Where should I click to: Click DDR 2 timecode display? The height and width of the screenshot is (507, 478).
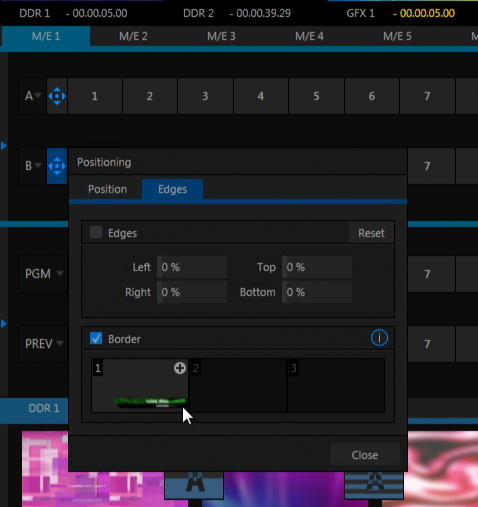(x=260, y=13)
